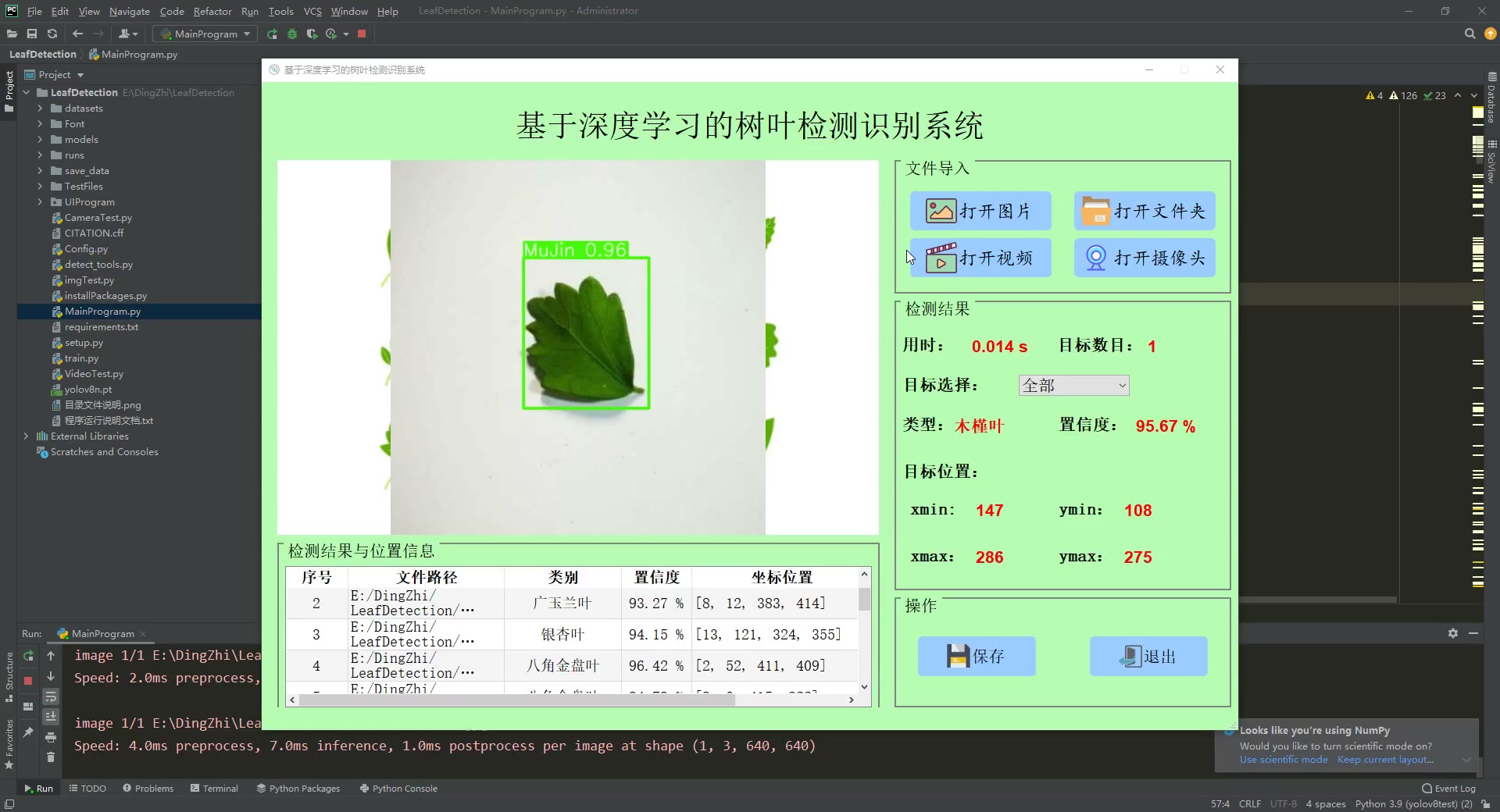
Task: Open search with the magnifier icon
Action: coord(1470,34)
